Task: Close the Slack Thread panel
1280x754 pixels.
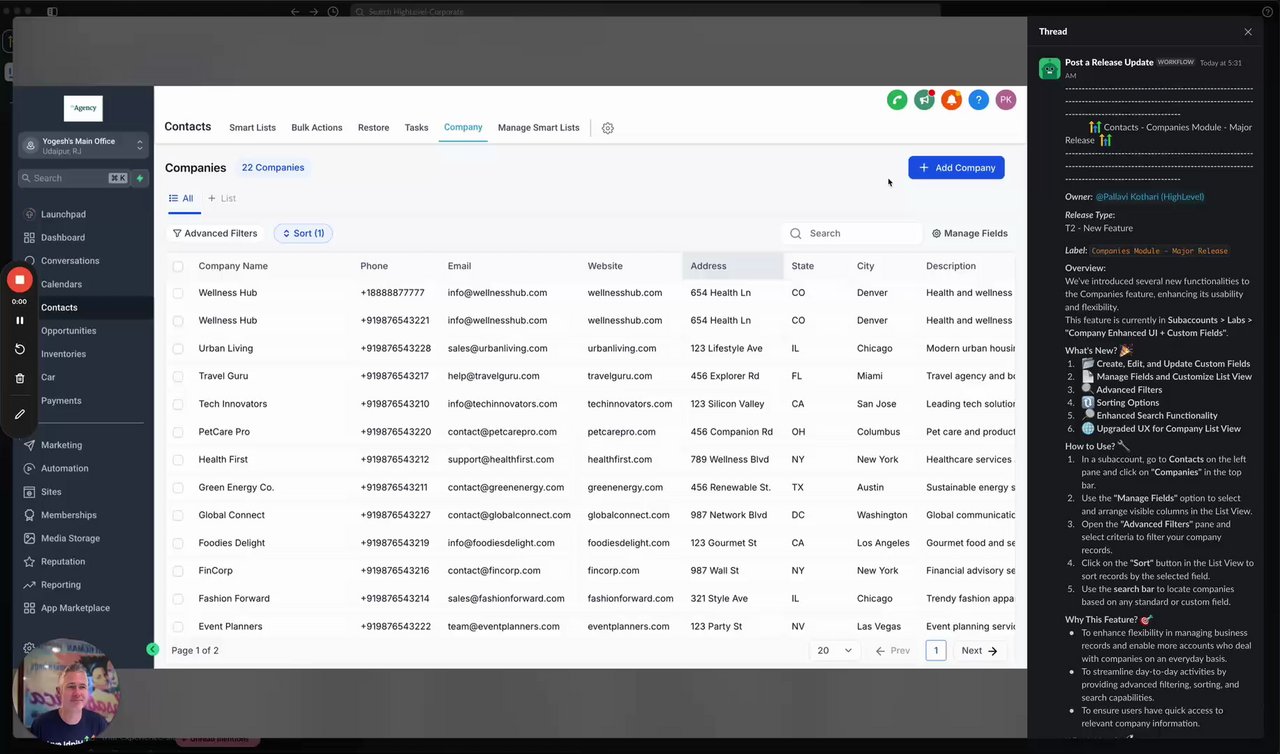Action: (1248, 32)
